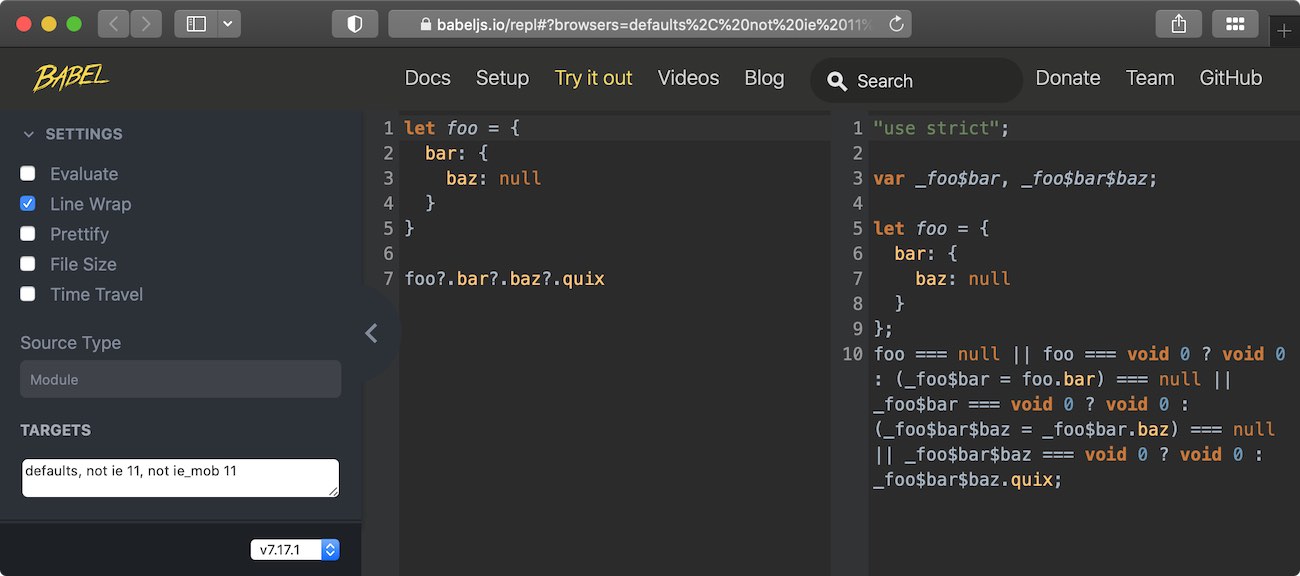Open the sidebar options dropdown arrow

229,24
